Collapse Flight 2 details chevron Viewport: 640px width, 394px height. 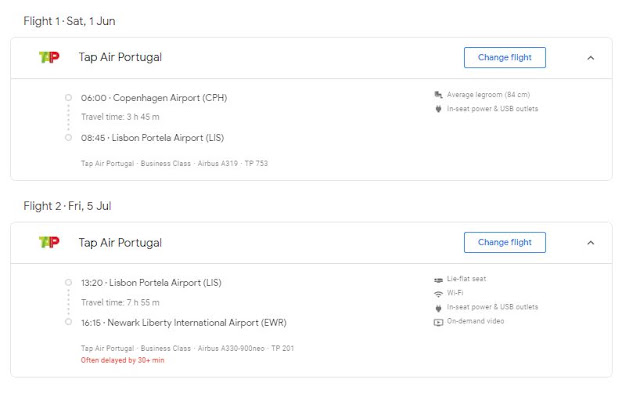tap(590, 243)
